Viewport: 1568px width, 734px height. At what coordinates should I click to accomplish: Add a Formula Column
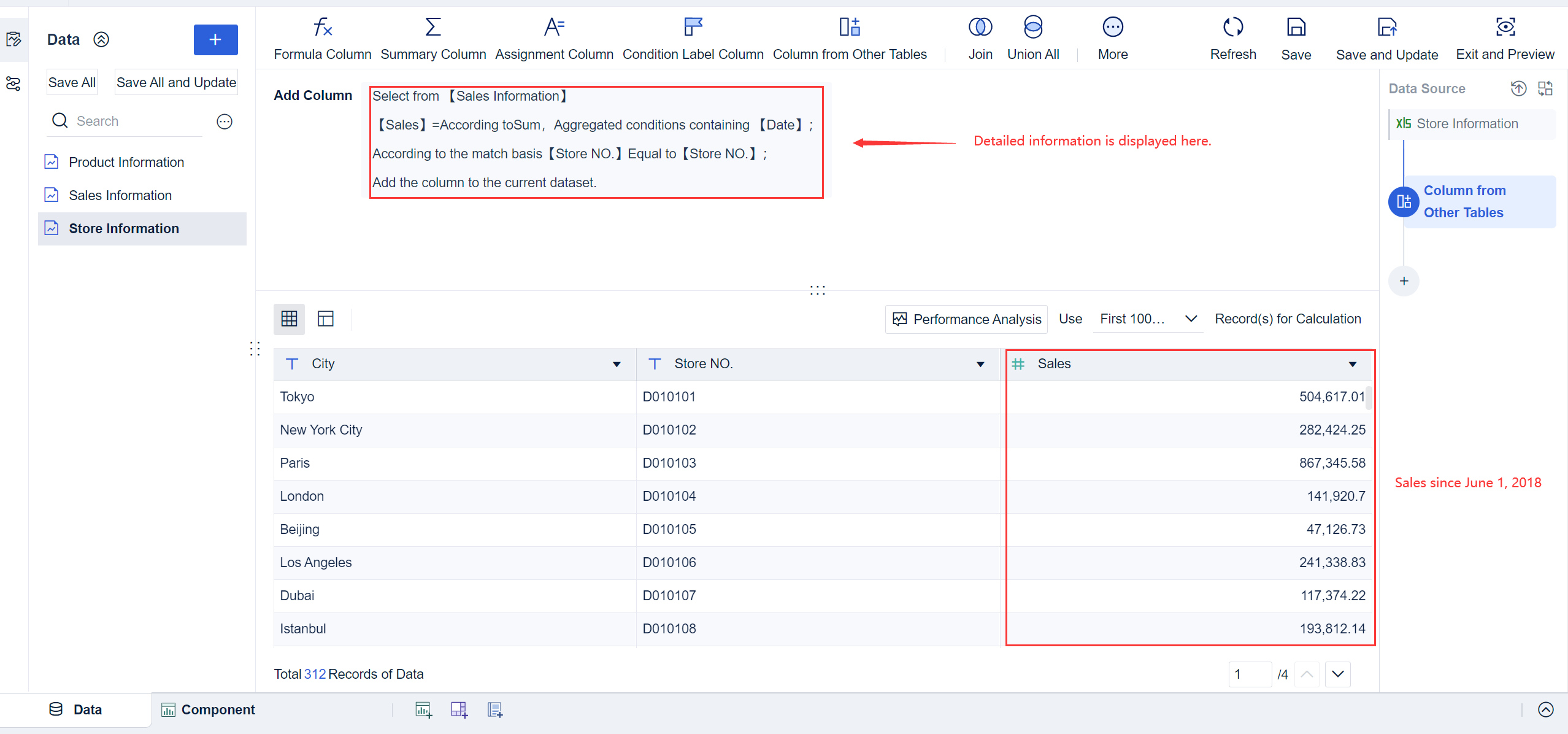point(322,39)
